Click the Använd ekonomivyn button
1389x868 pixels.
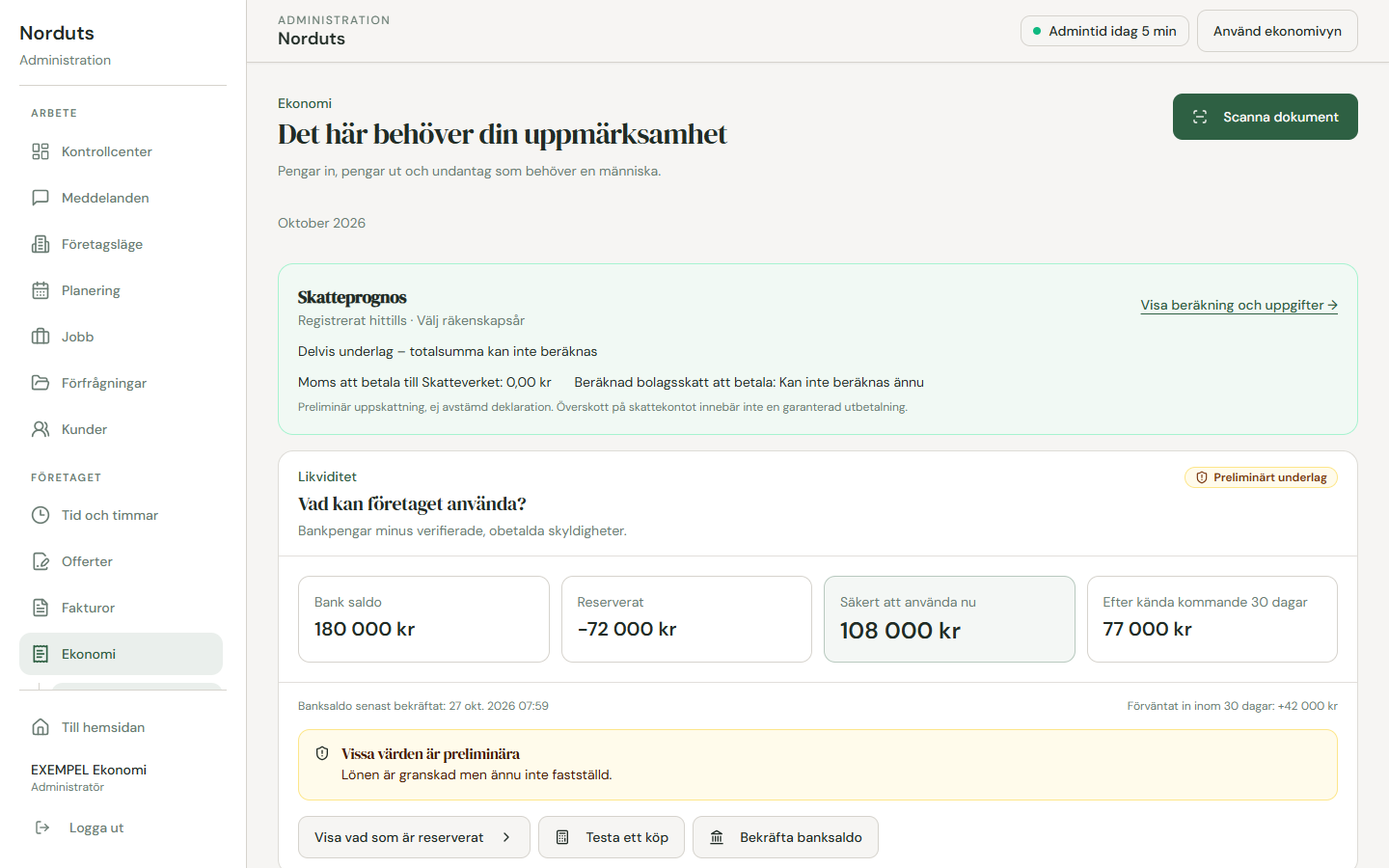(x=1277, y=31)
